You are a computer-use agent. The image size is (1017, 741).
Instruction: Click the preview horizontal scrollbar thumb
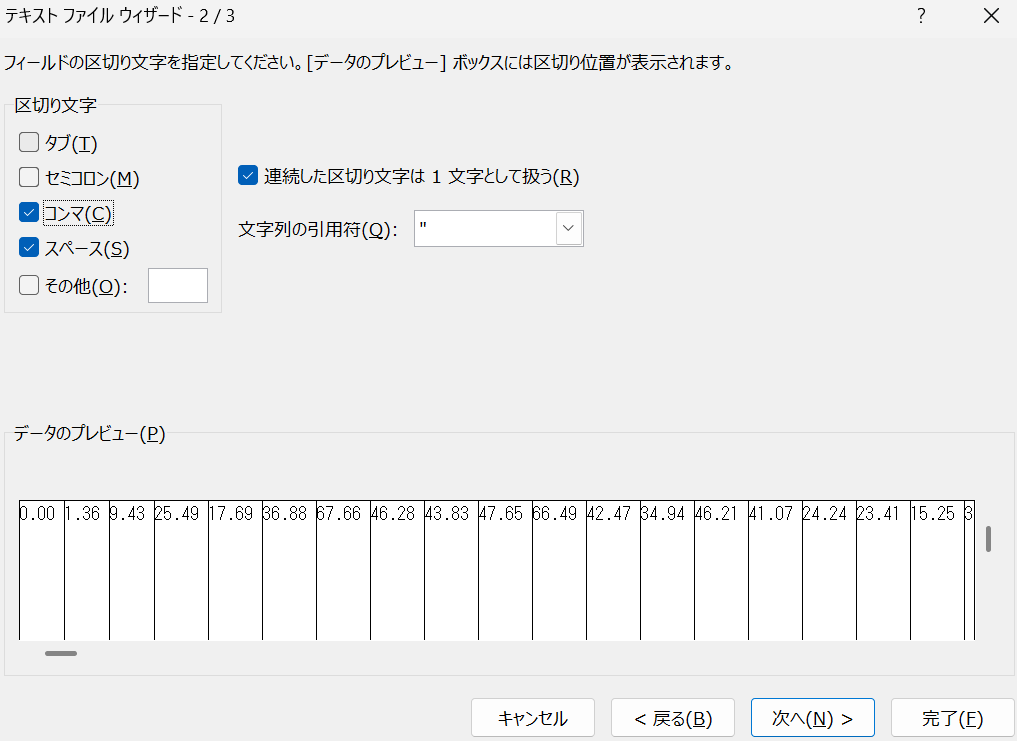[x=61, y=653]
